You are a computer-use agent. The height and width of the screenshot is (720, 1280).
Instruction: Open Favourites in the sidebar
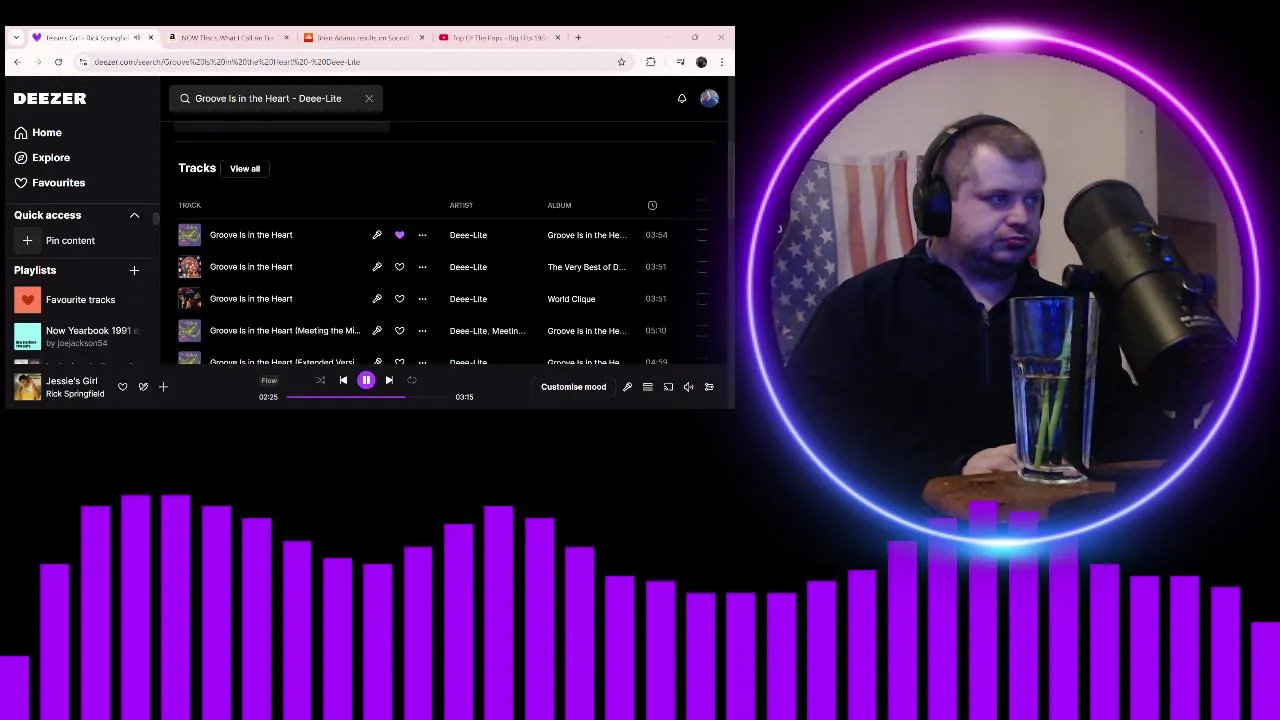tap(50, 182)
